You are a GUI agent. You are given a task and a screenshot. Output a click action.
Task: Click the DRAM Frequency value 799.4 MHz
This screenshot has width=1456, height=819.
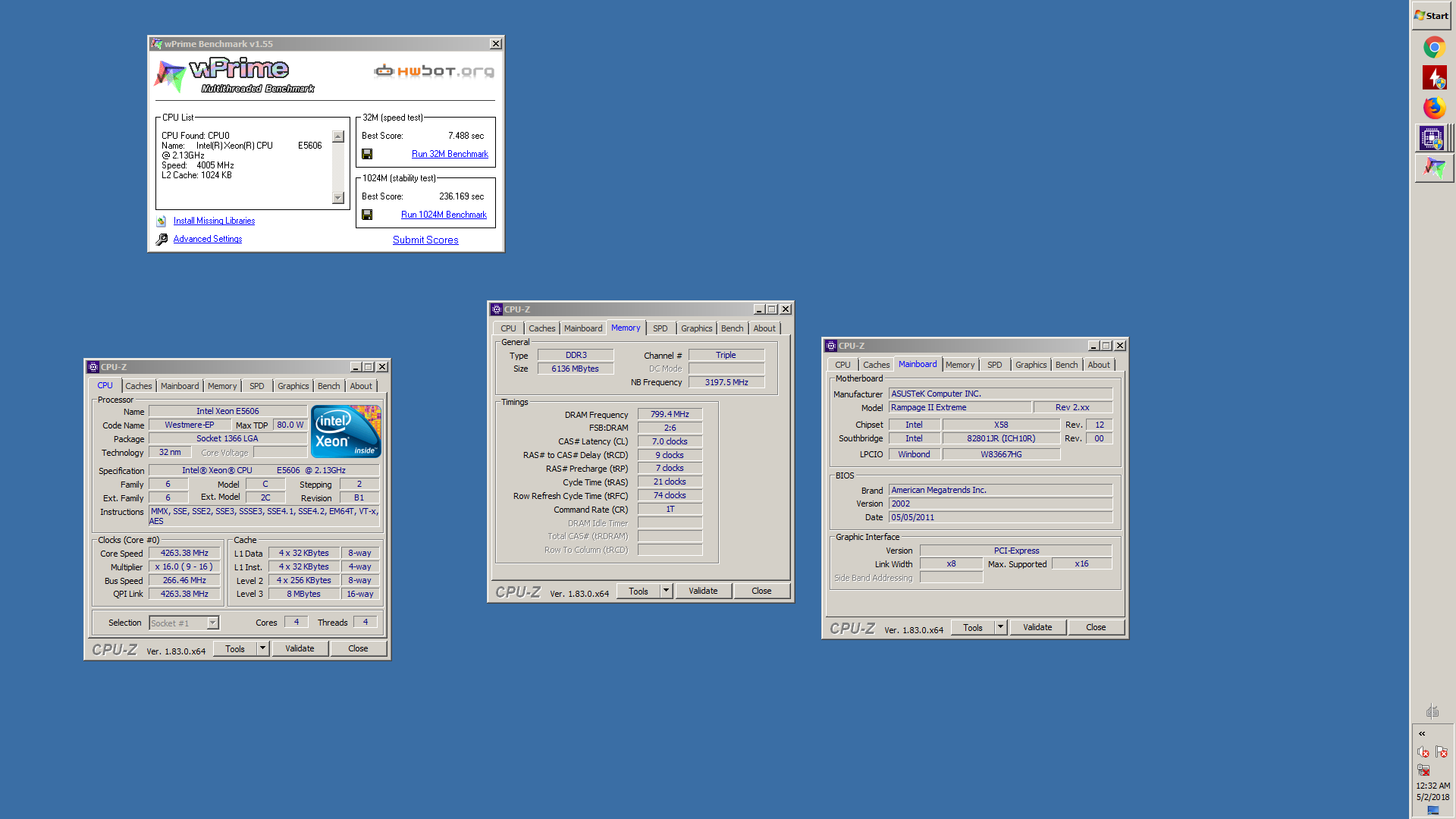coord(670,414)
